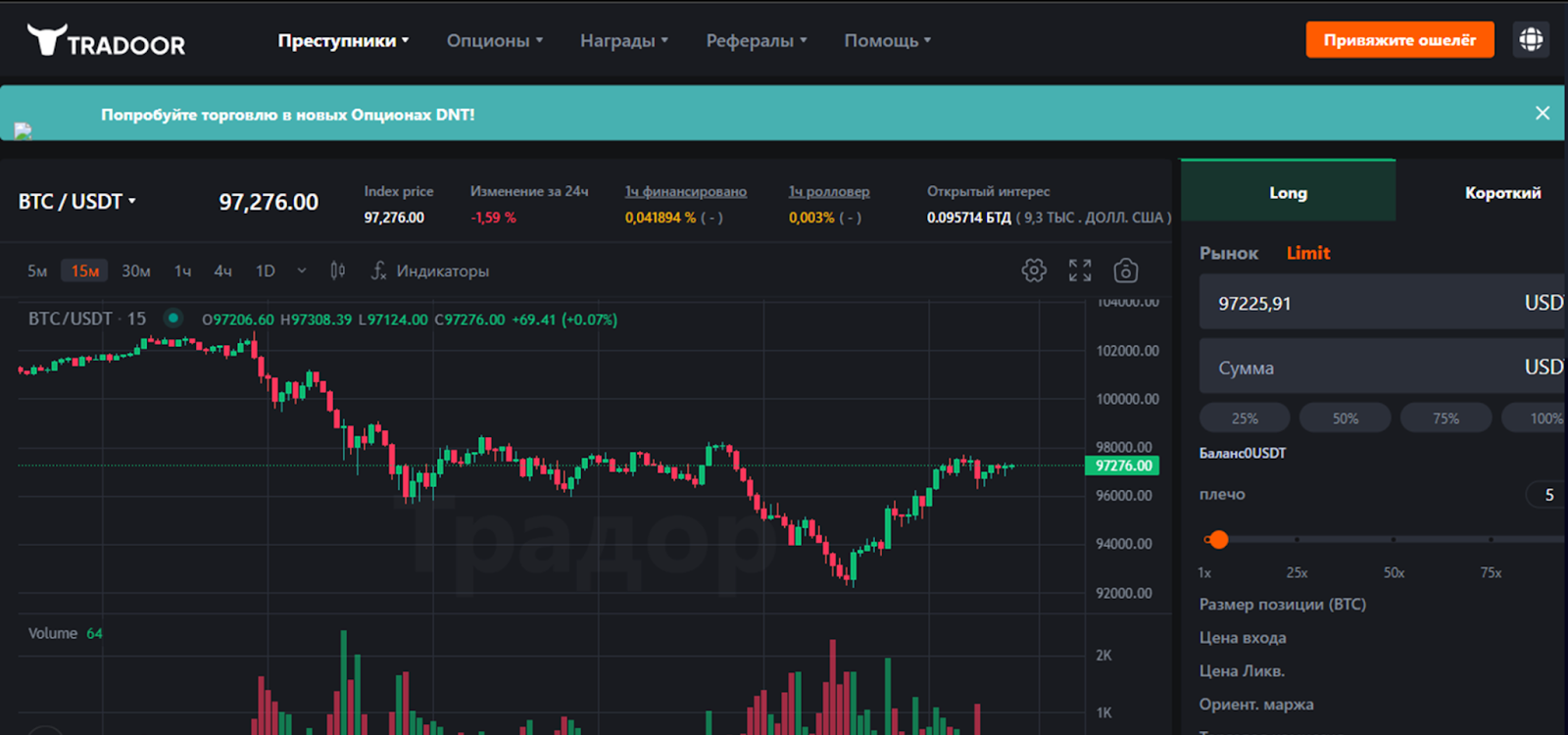Screen dimensions: 1568x735
Task: Click the green live status dot
Action: pos(173,318)
